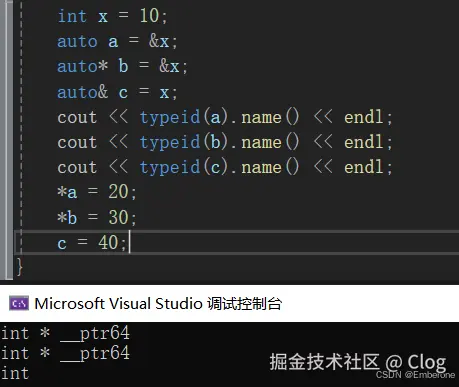Click the code line 'auto& c = x;'
Image resolution: width=459 pixels, height=387 pixels.
point(117,92)
